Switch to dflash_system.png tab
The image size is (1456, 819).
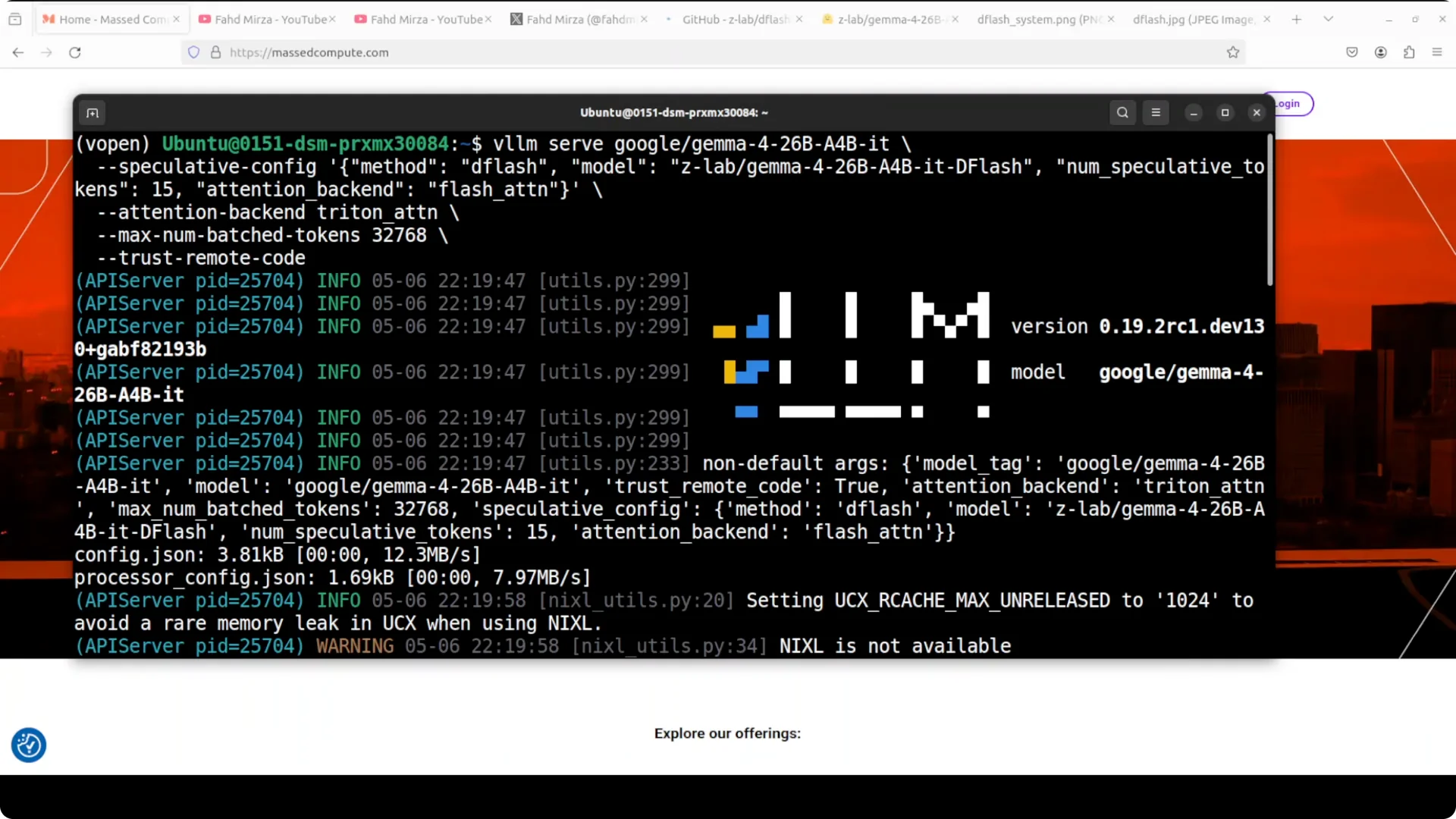1046,19
